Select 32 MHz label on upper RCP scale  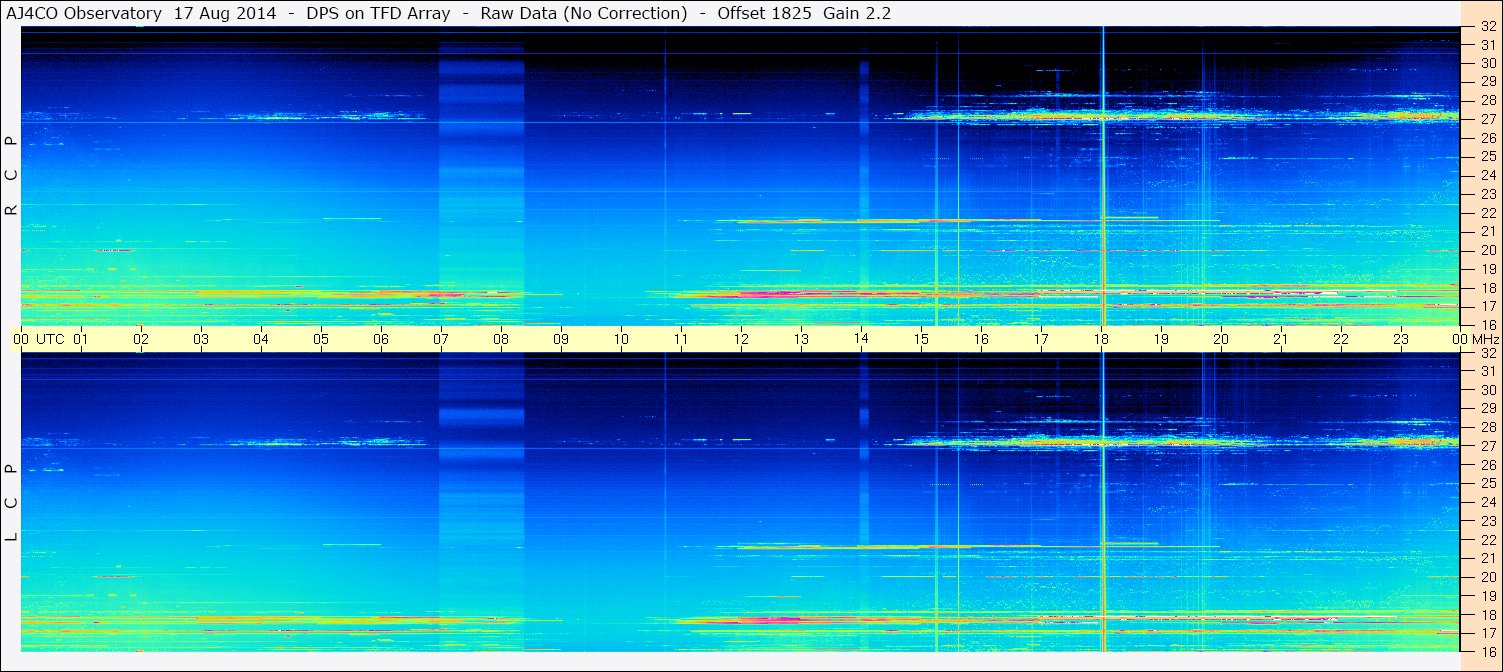[x=1487, y=27]
